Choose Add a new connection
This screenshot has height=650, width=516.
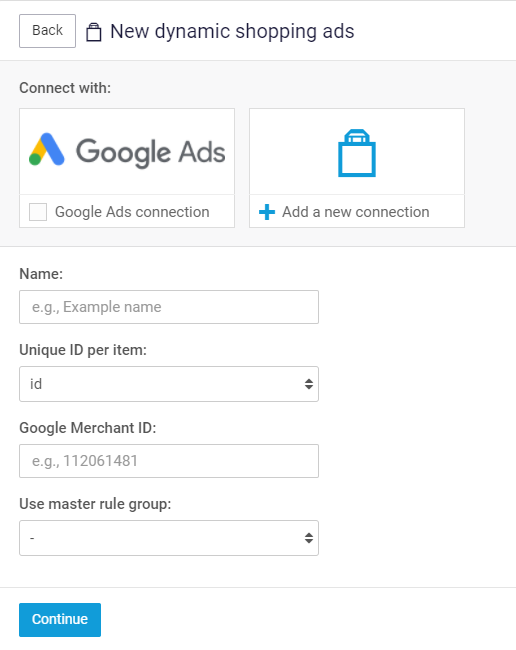click(x=356, y=212)
